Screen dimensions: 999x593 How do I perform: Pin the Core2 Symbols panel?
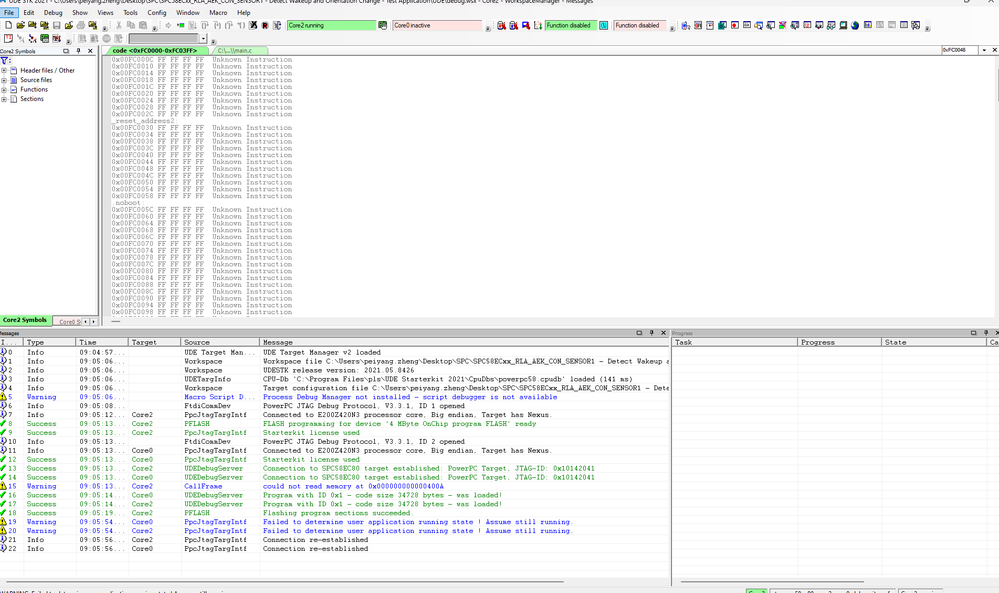(79, 51)
